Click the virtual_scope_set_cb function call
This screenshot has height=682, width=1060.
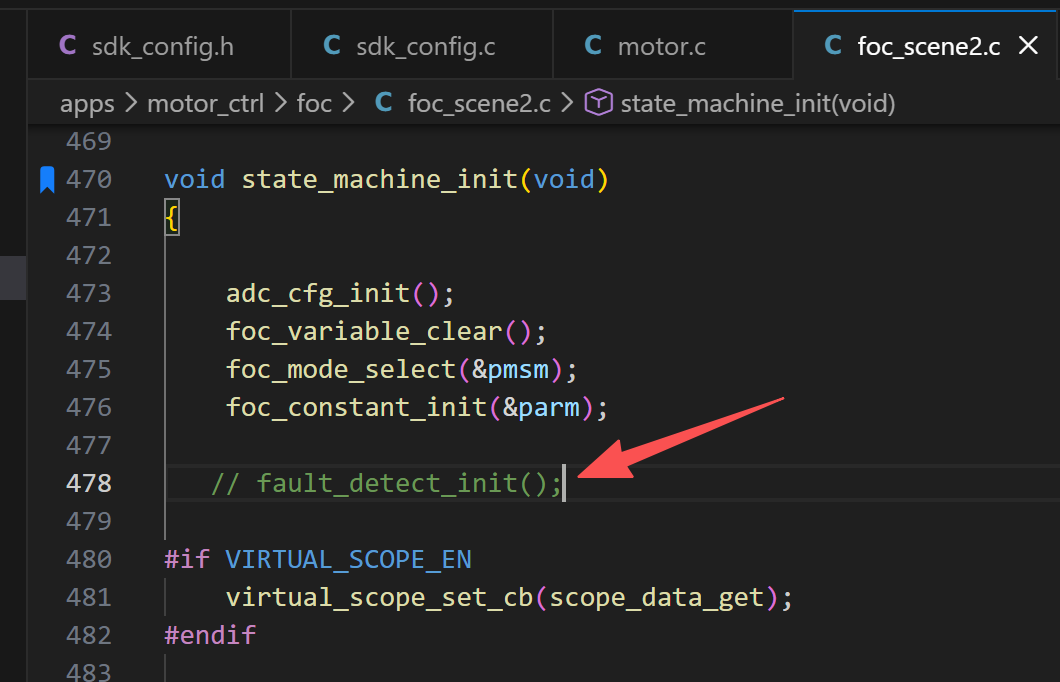tap(380, 598)
